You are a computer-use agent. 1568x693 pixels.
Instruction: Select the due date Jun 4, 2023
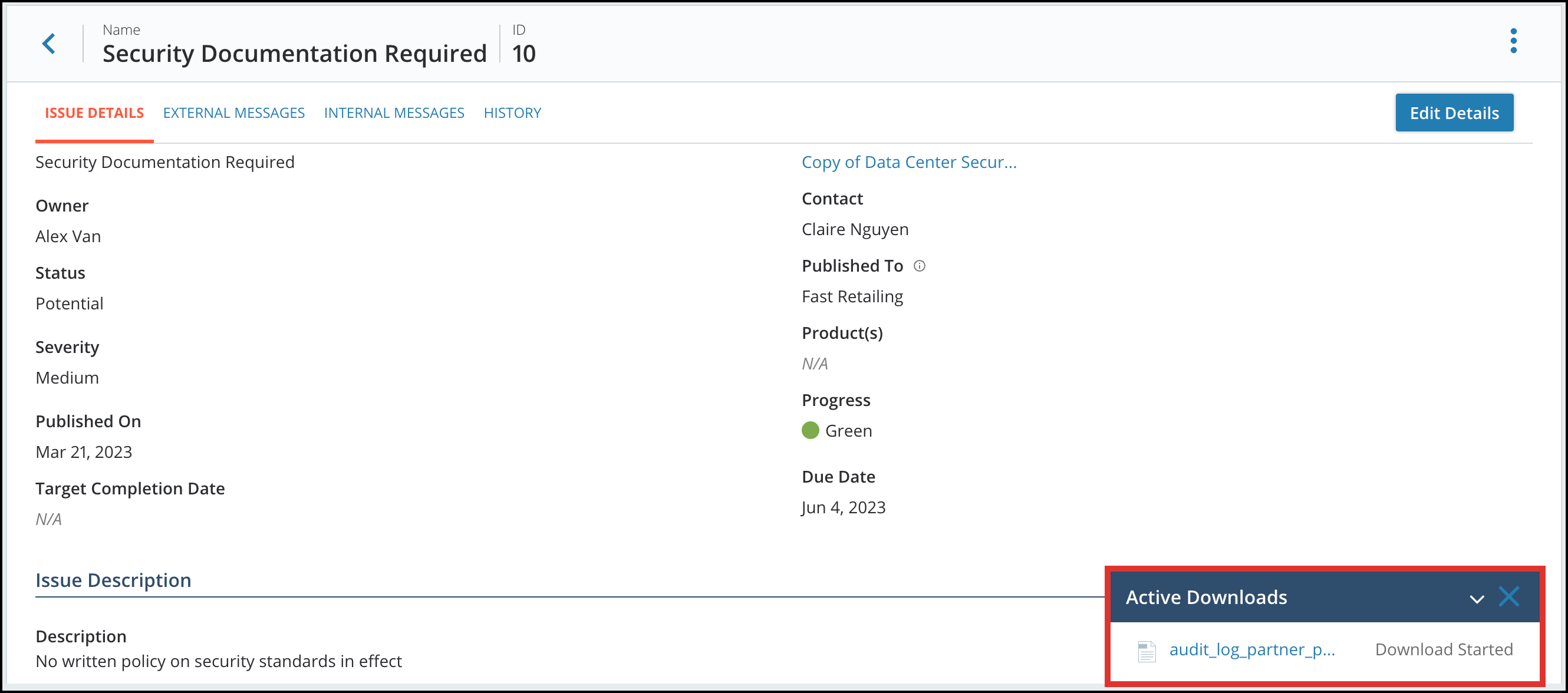(843, 507)
